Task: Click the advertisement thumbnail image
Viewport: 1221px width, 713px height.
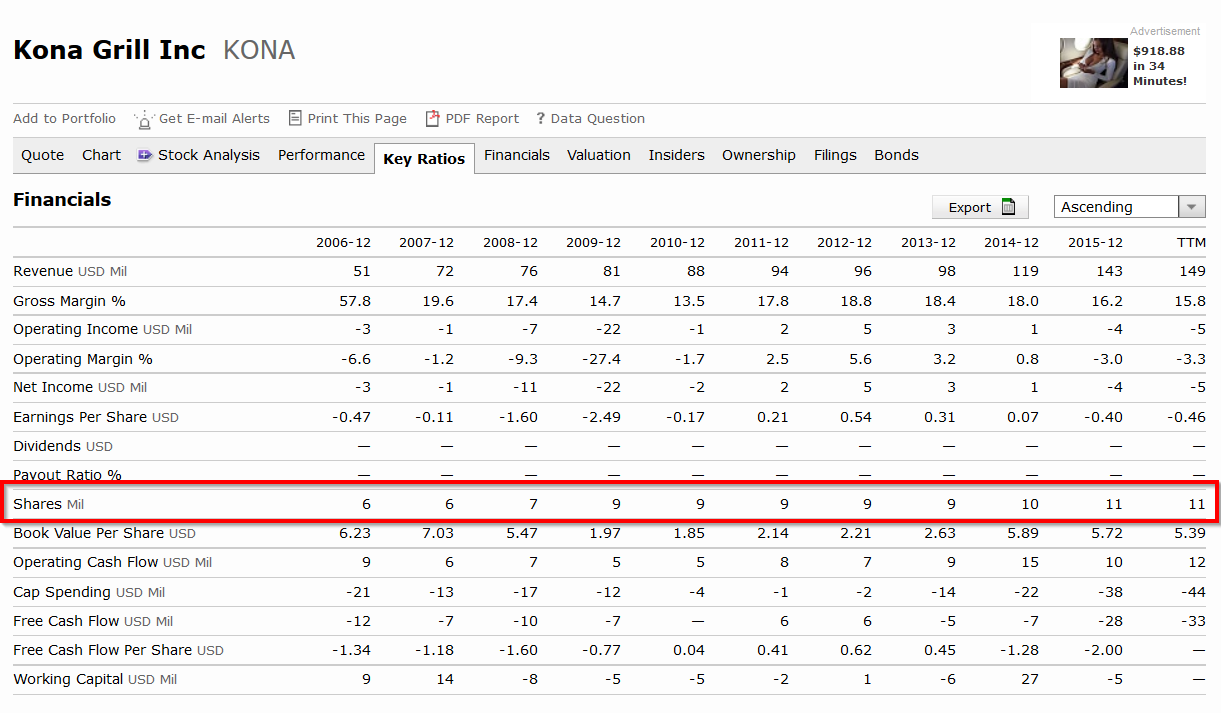Action: pos(1094,63)
